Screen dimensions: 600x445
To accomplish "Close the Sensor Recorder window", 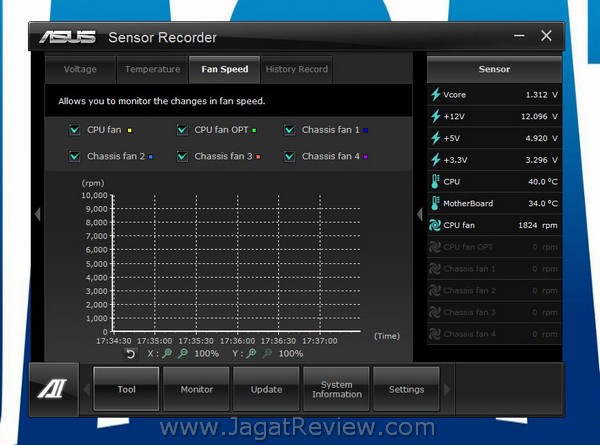I will (546, 36).
